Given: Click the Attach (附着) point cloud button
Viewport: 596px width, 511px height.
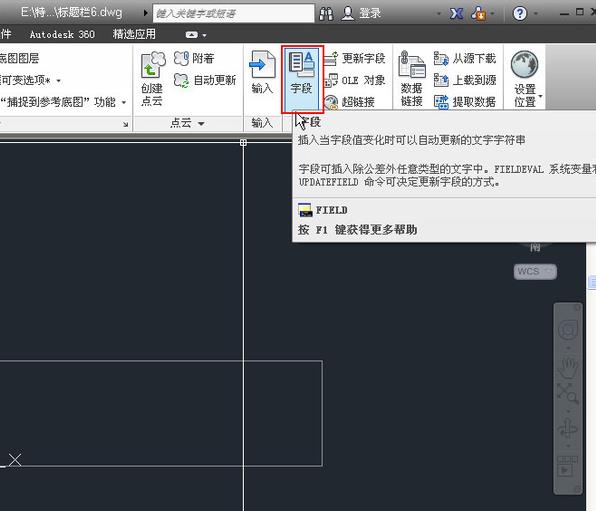Looking at the screenshot, I should coord(194,58).
